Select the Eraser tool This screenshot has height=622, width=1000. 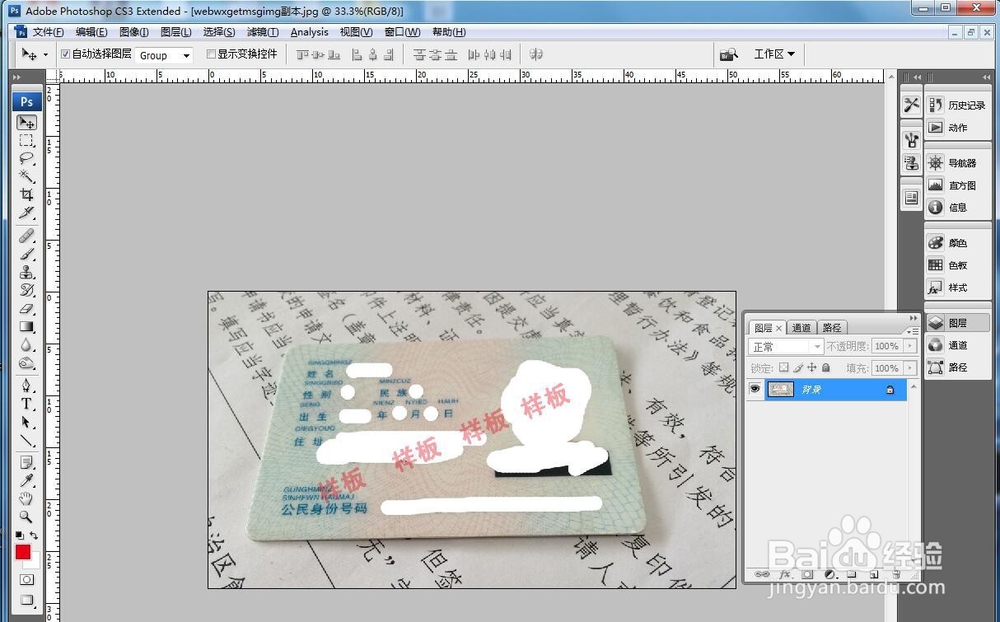coord(27,309)
